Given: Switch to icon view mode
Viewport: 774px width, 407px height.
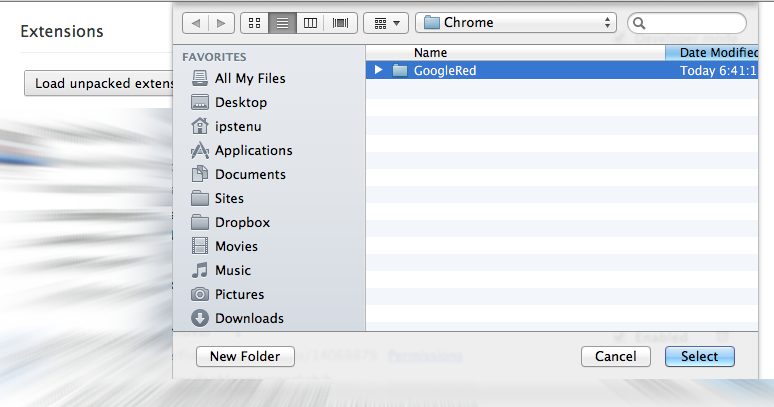Looking at the screenshot, I should click(255, 22).
